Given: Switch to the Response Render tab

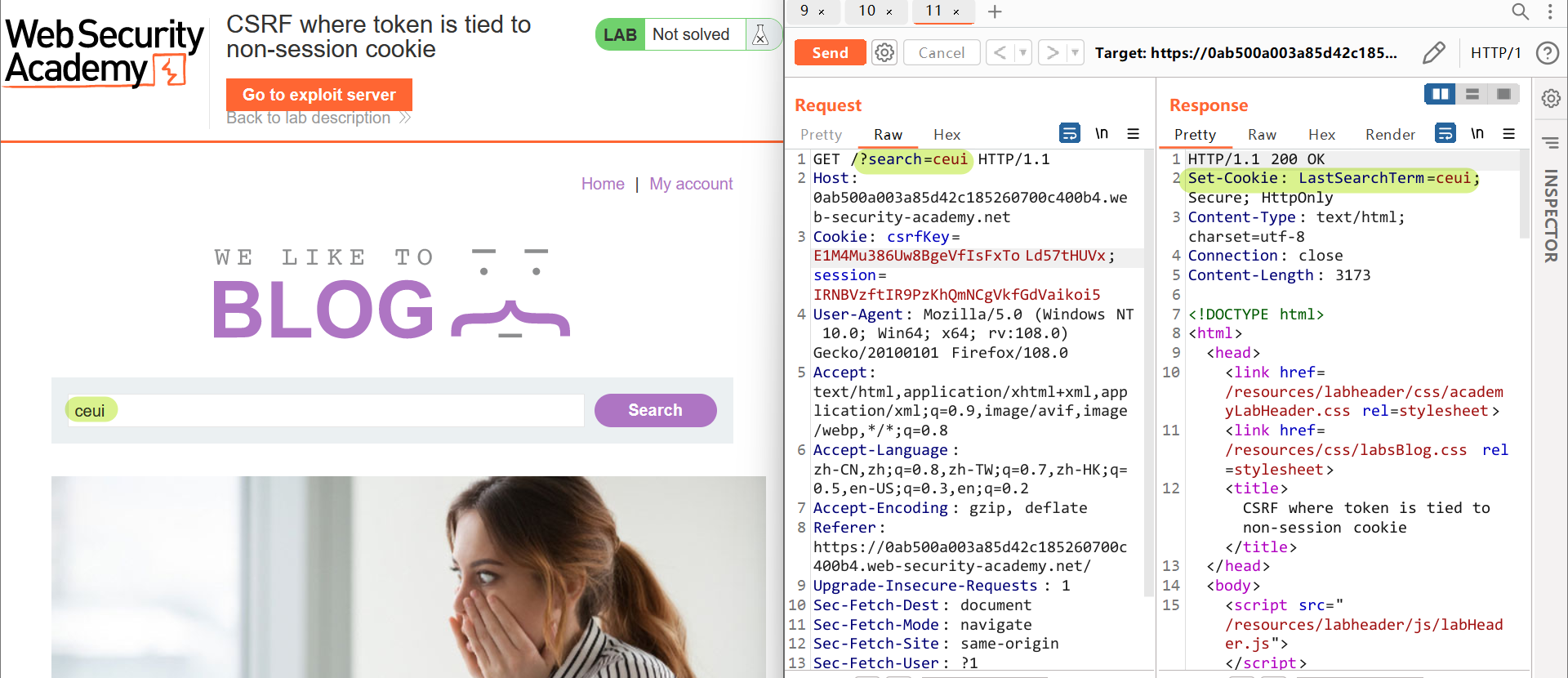Looking at the screenshot, I should pyautogui.click(x=1390, y=135).
